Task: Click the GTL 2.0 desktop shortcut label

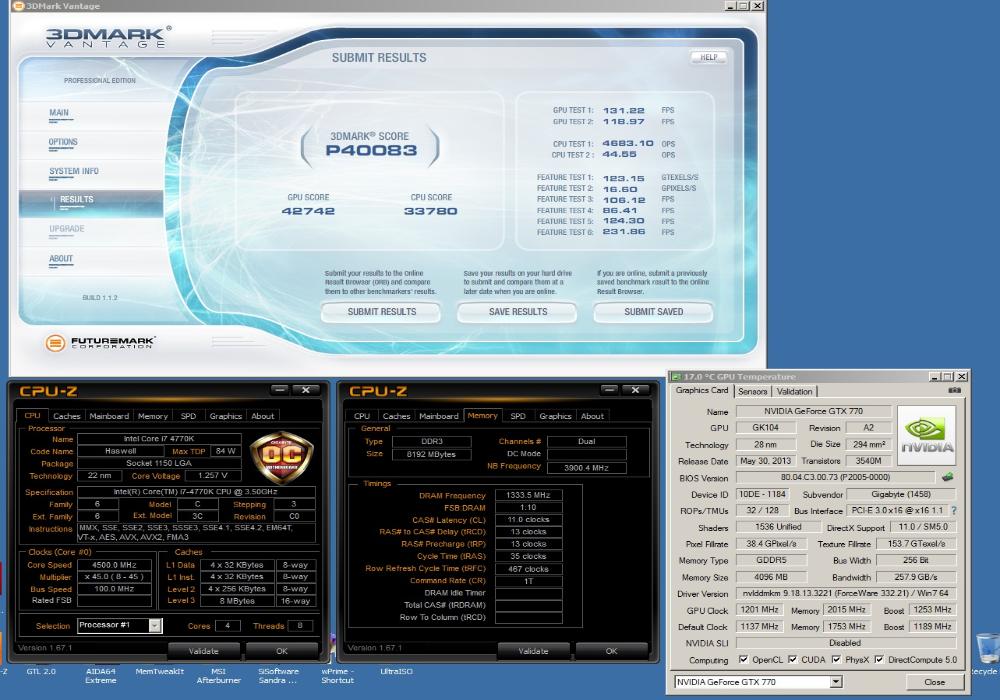Action: coord(41,671)
